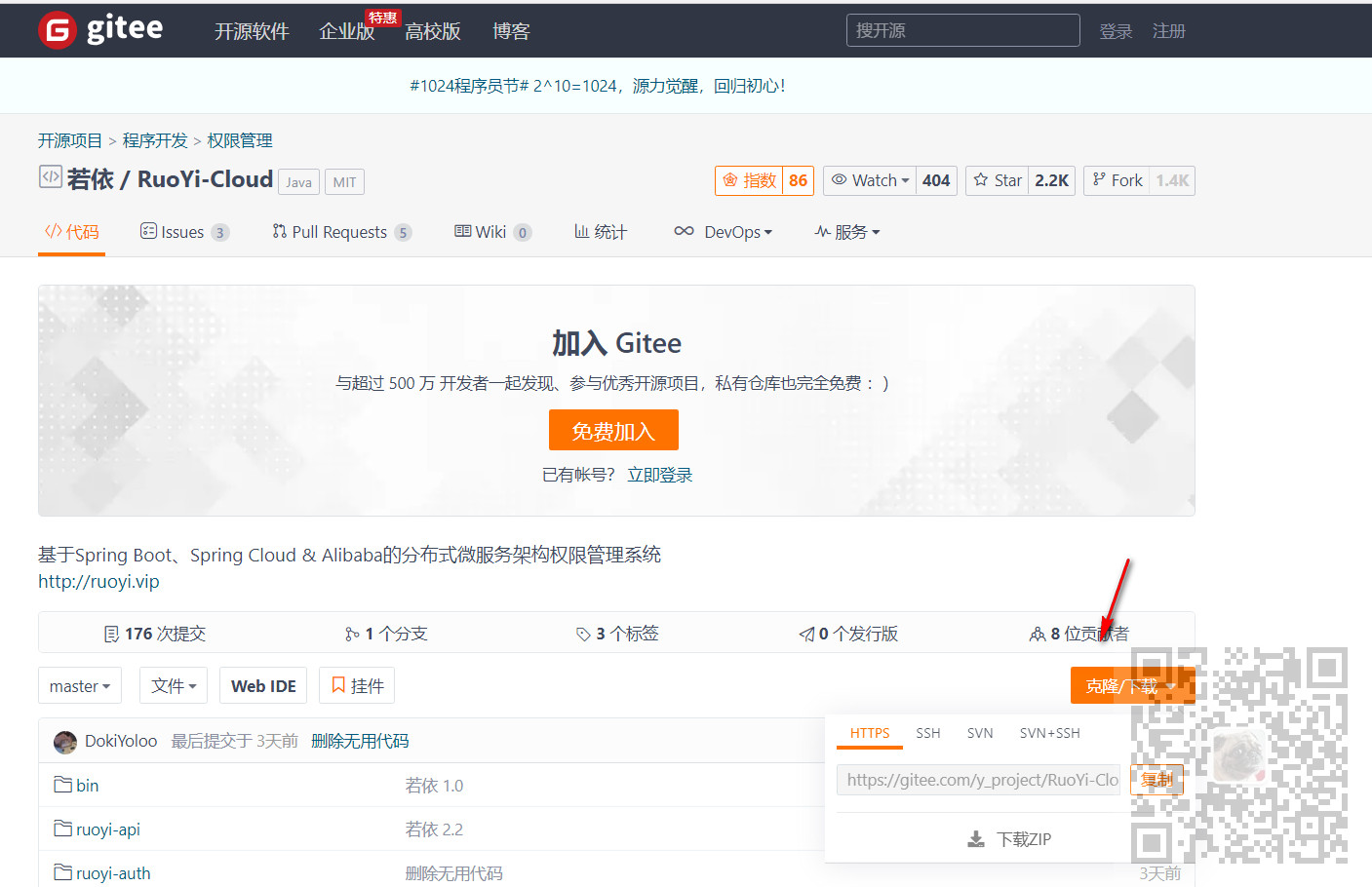This screenshot has height=887, width=1372.
Task: View the 1.4K forks count
Action: tap(1172, 180)
